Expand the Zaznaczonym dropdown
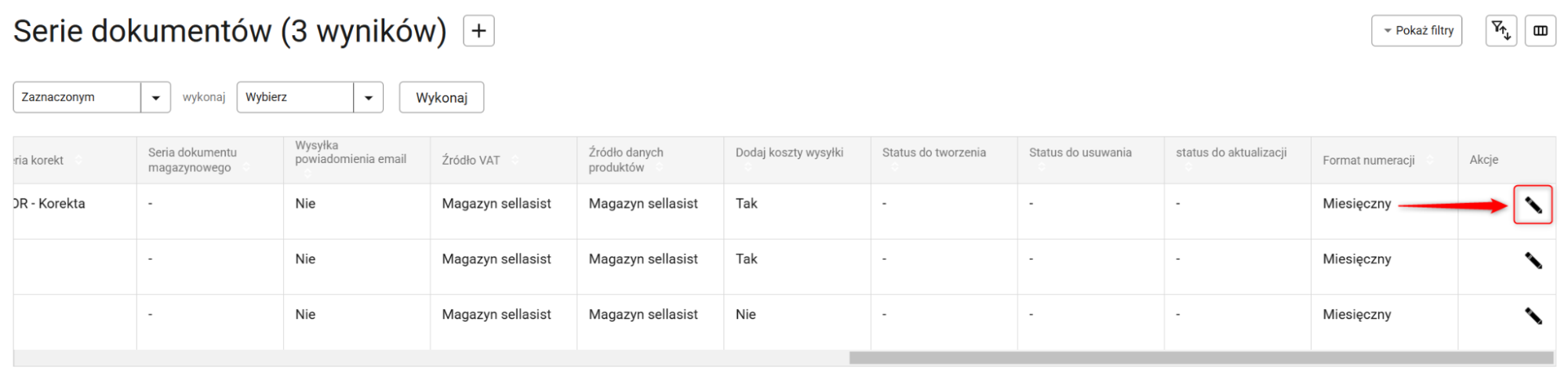The width and height of the screenshot is (1568, 378). 155,97
